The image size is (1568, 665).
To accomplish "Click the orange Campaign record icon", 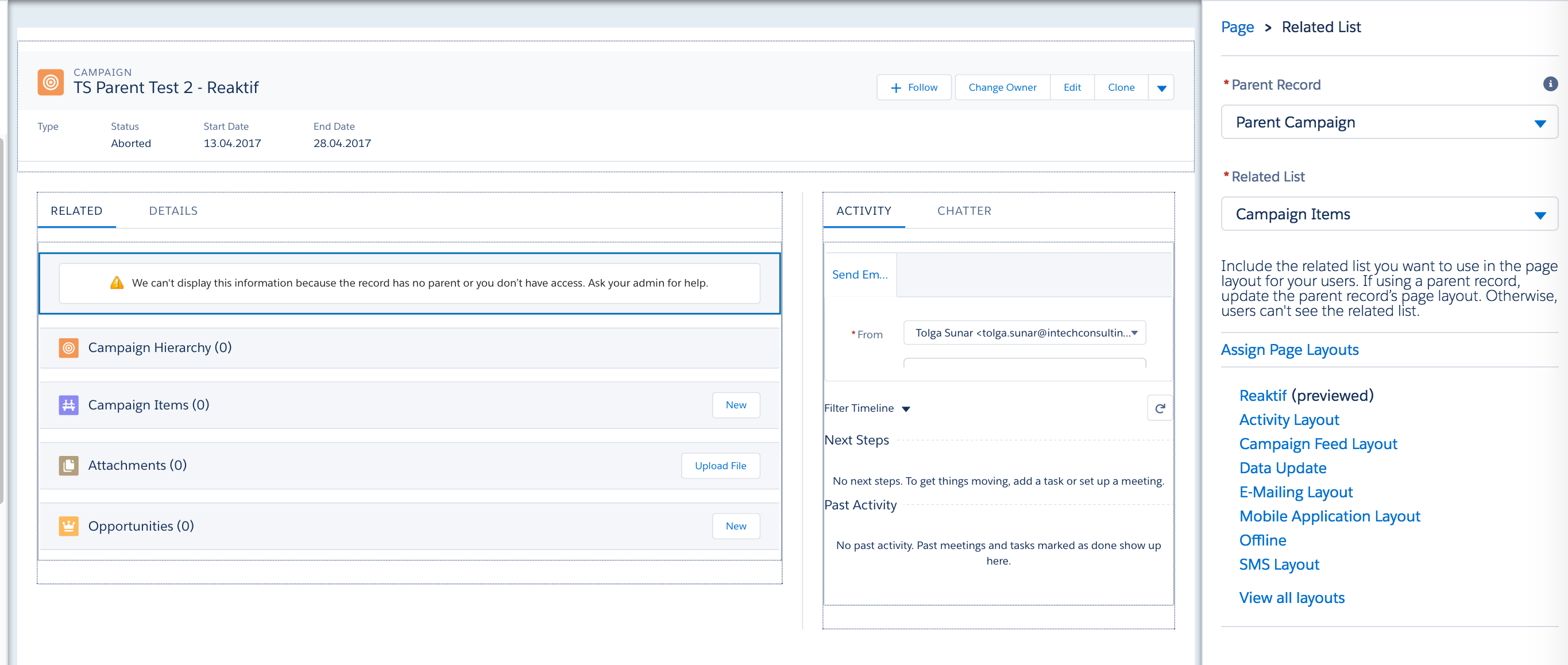I will click(x=51, y=82).
